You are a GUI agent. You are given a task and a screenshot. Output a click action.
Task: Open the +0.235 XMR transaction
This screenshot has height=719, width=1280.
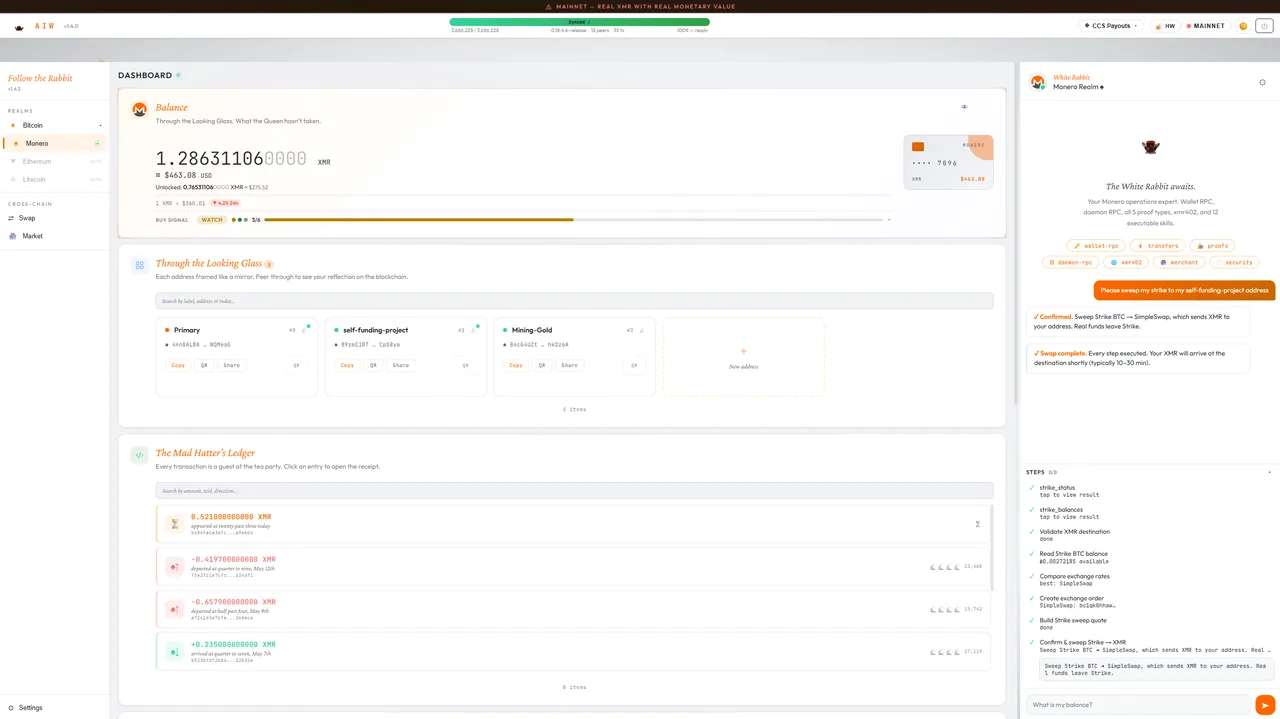(x=573, y=651)
